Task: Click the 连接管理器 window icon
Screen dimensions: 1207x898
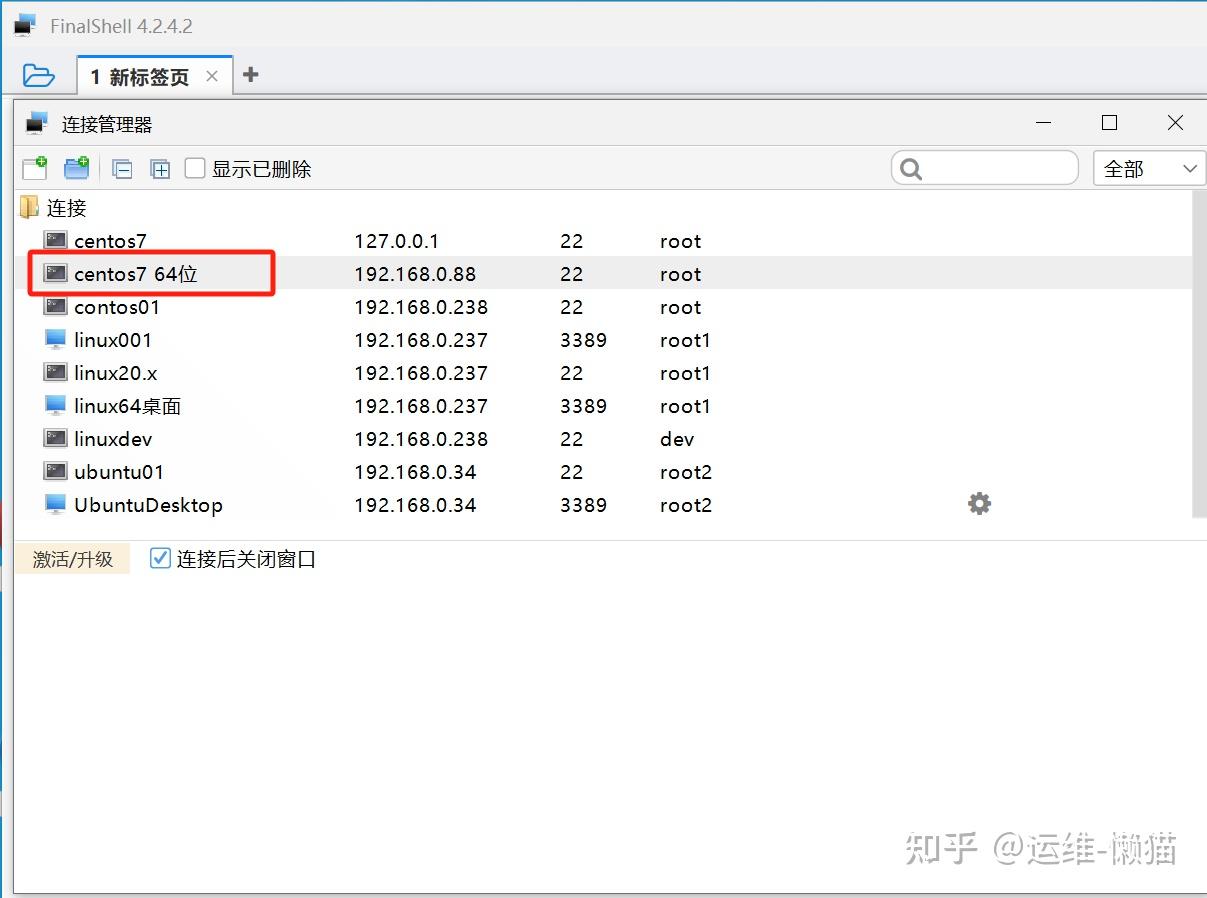Action: click(36, 122)
